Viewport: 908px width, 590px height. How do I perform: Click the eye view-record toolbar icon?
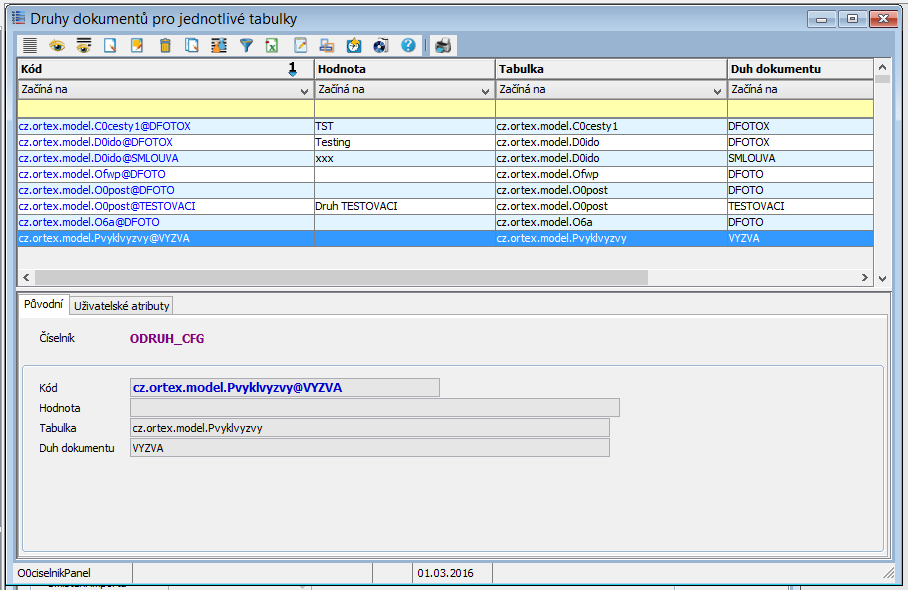coord(57,45)
